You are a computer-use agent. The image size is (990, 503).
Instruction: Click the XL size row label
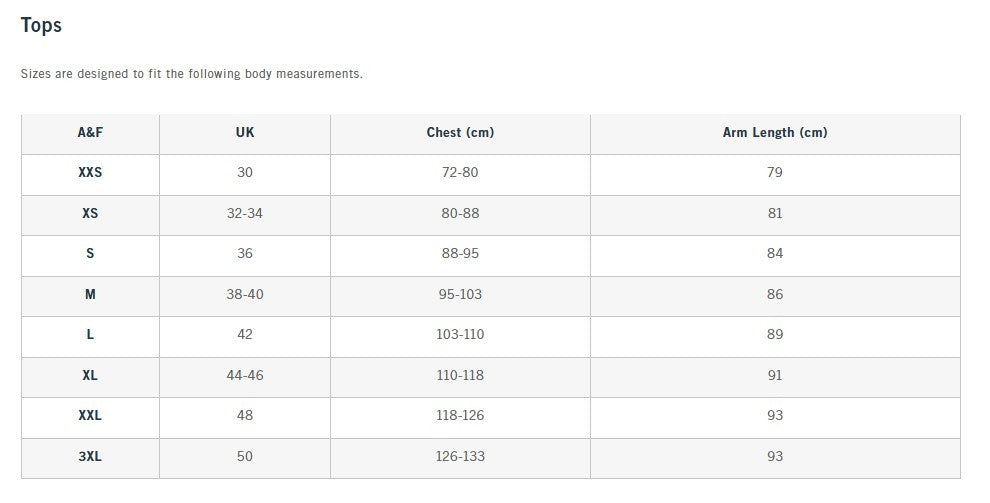(x=90, y=375)
